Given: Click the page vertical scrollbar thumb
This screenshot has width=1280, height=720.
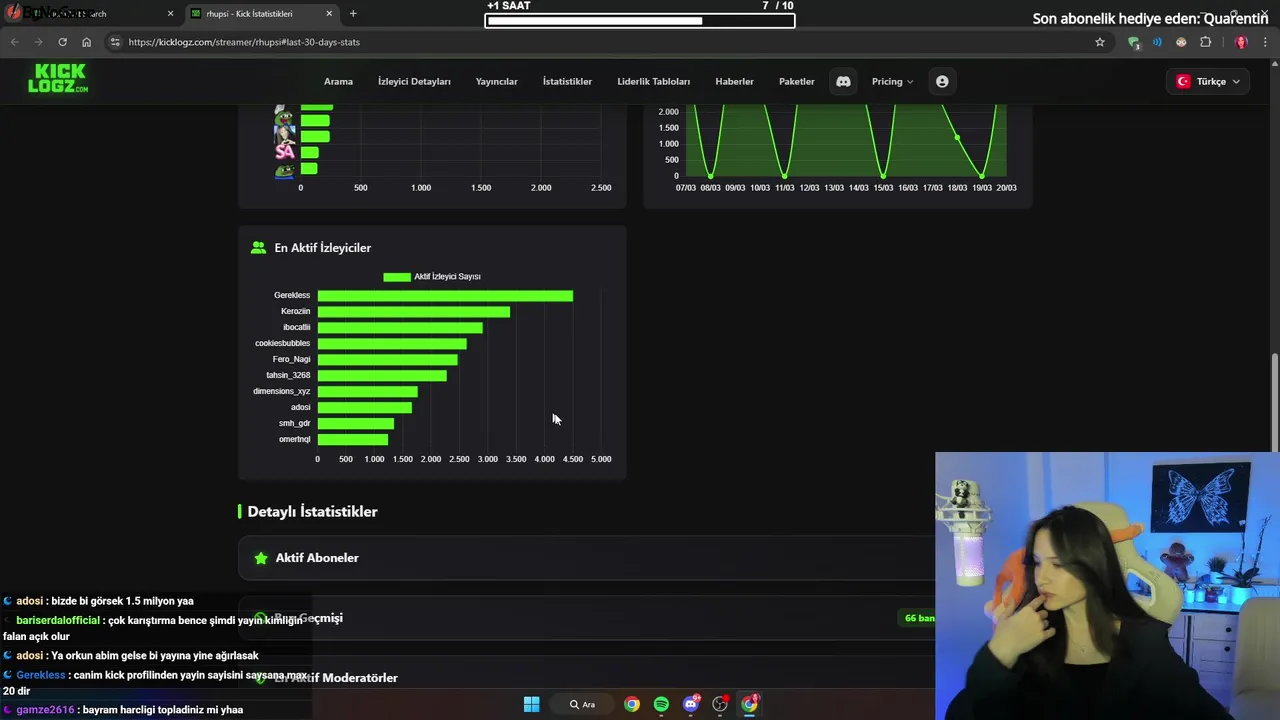Looking at the screenshot, I should pyautogui.click(x=1275, y=403).
